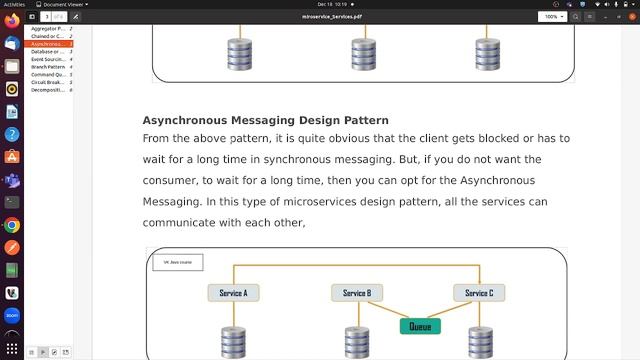Open Google Chrome from the dock
This screenshot has width=640, height=360.
coord(12,225)
